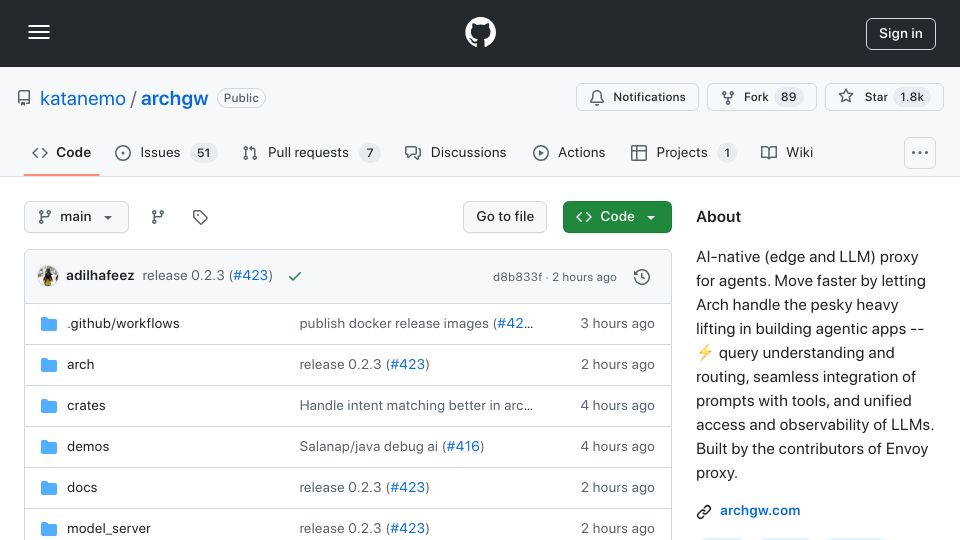Open the three-dot more options menu
Viewport: 960px width, 540px height.
click(920, 153)
